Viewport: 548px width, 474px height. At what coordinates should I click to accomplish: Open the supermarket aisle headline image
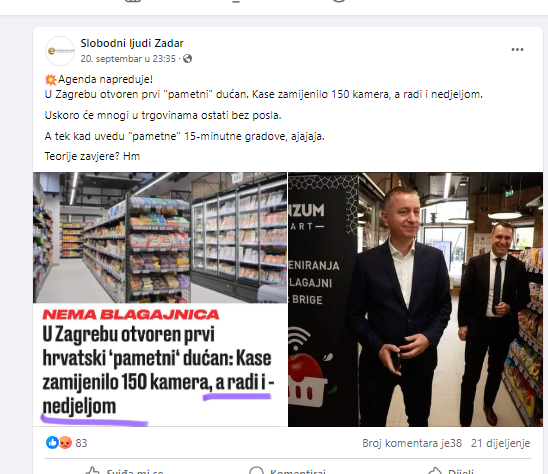[x=160, y=299]
